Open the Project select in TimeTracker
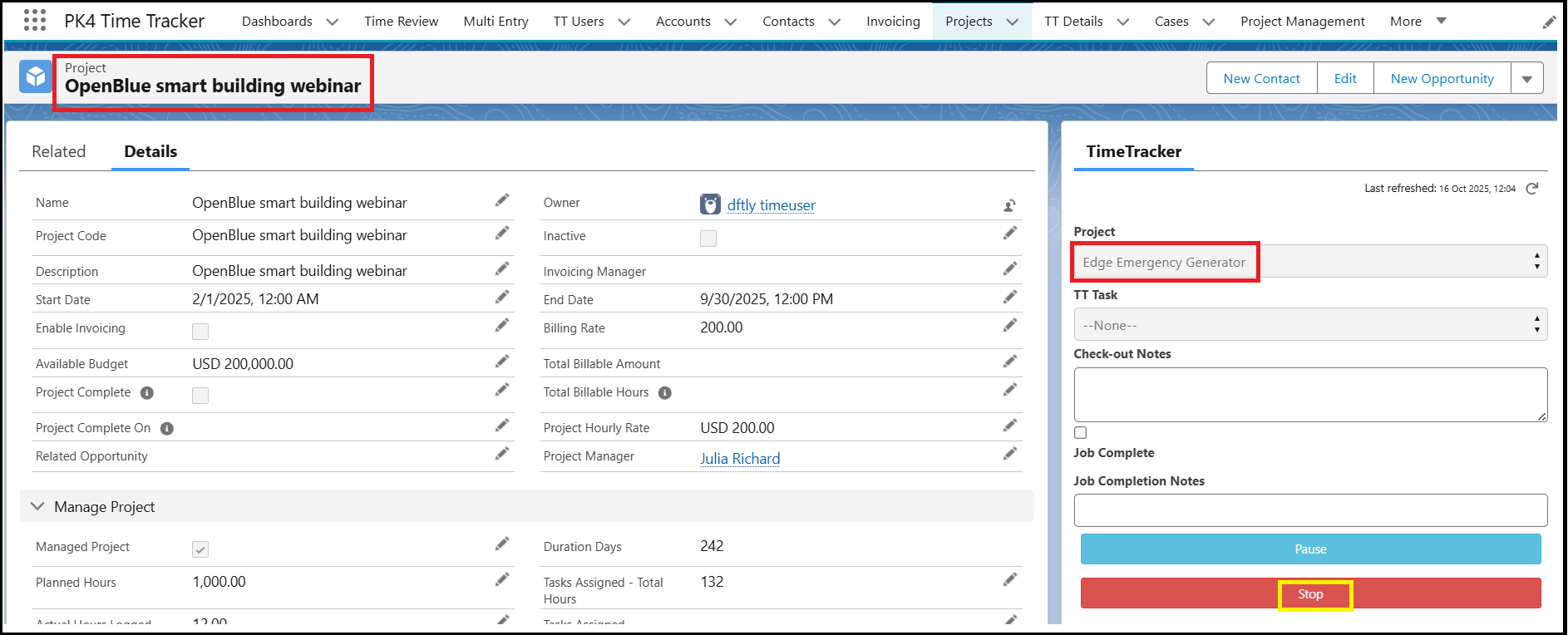Image resolution: width=1568 pixels, height=635 pixels. [x=1310, y=262]
